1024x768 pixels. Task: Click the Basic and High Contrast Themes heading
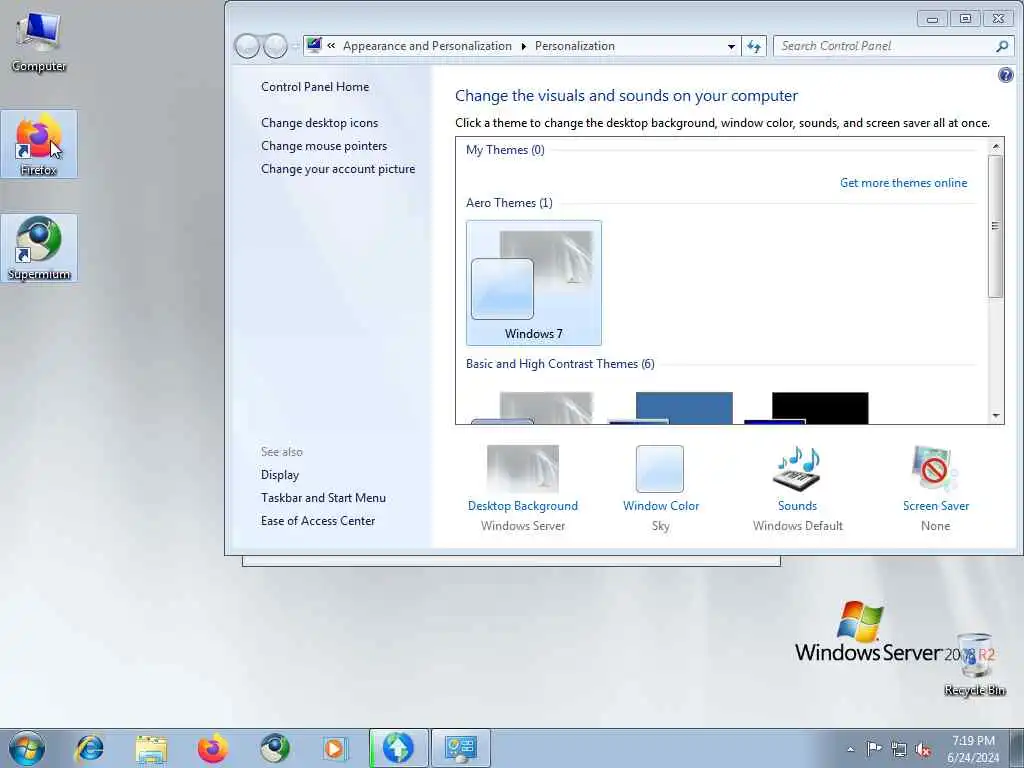pyautogui.click(x=560, y=364)
